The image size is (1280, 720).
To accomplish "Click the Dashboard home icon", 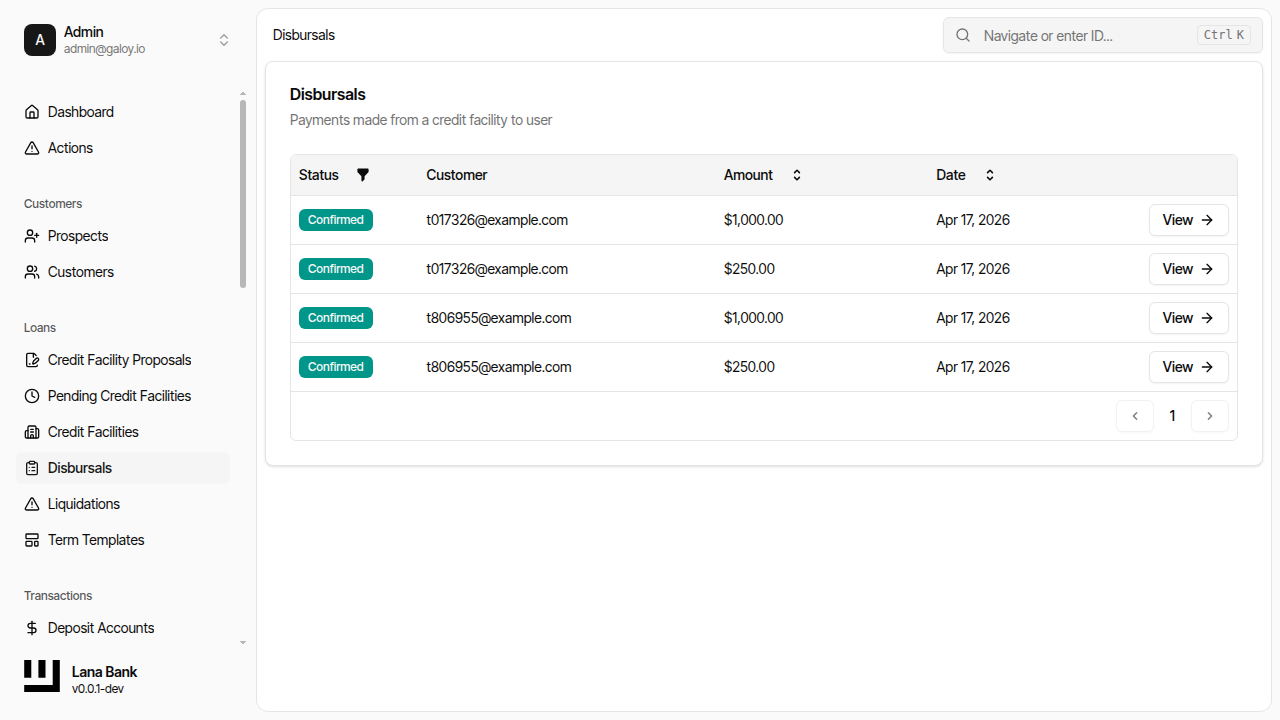I will click(x=32, y=112).
